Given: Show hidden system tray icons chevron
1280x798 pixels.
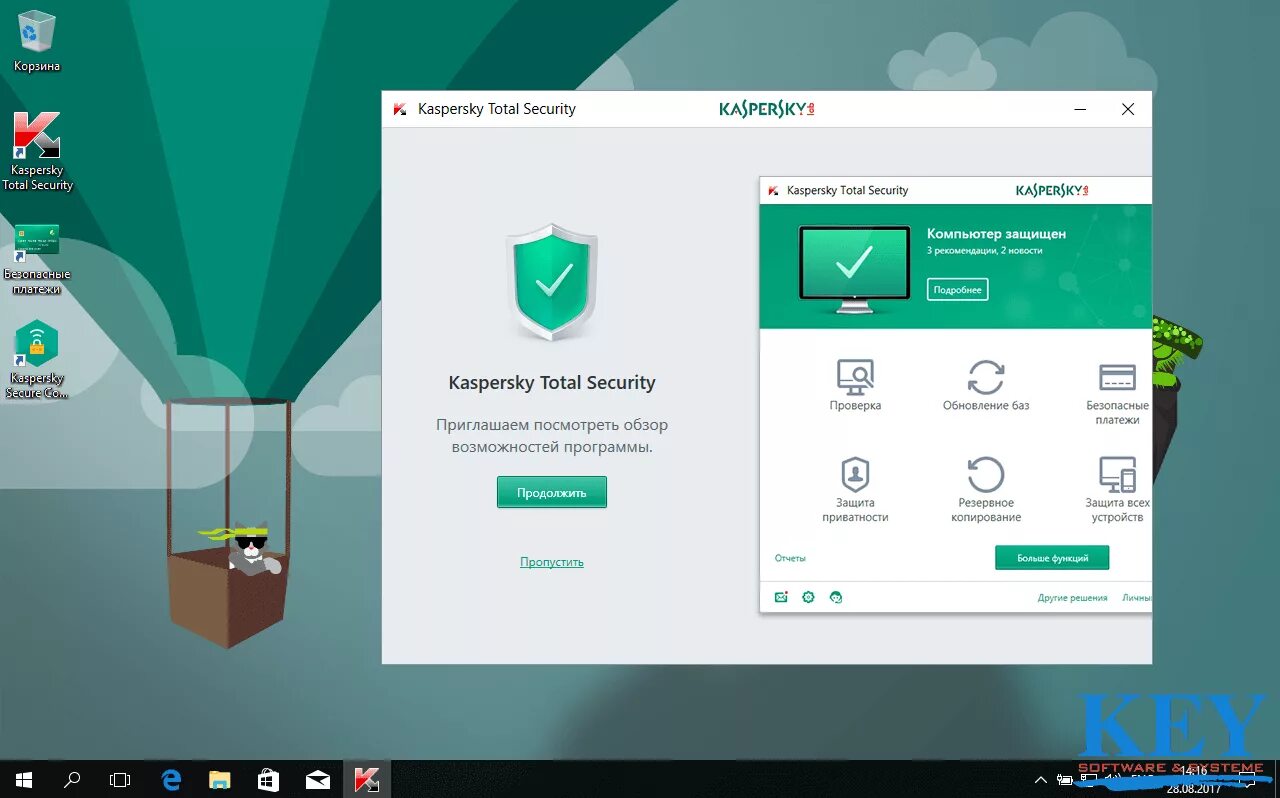Looking at the screenshot, I should pos(1040,779).
